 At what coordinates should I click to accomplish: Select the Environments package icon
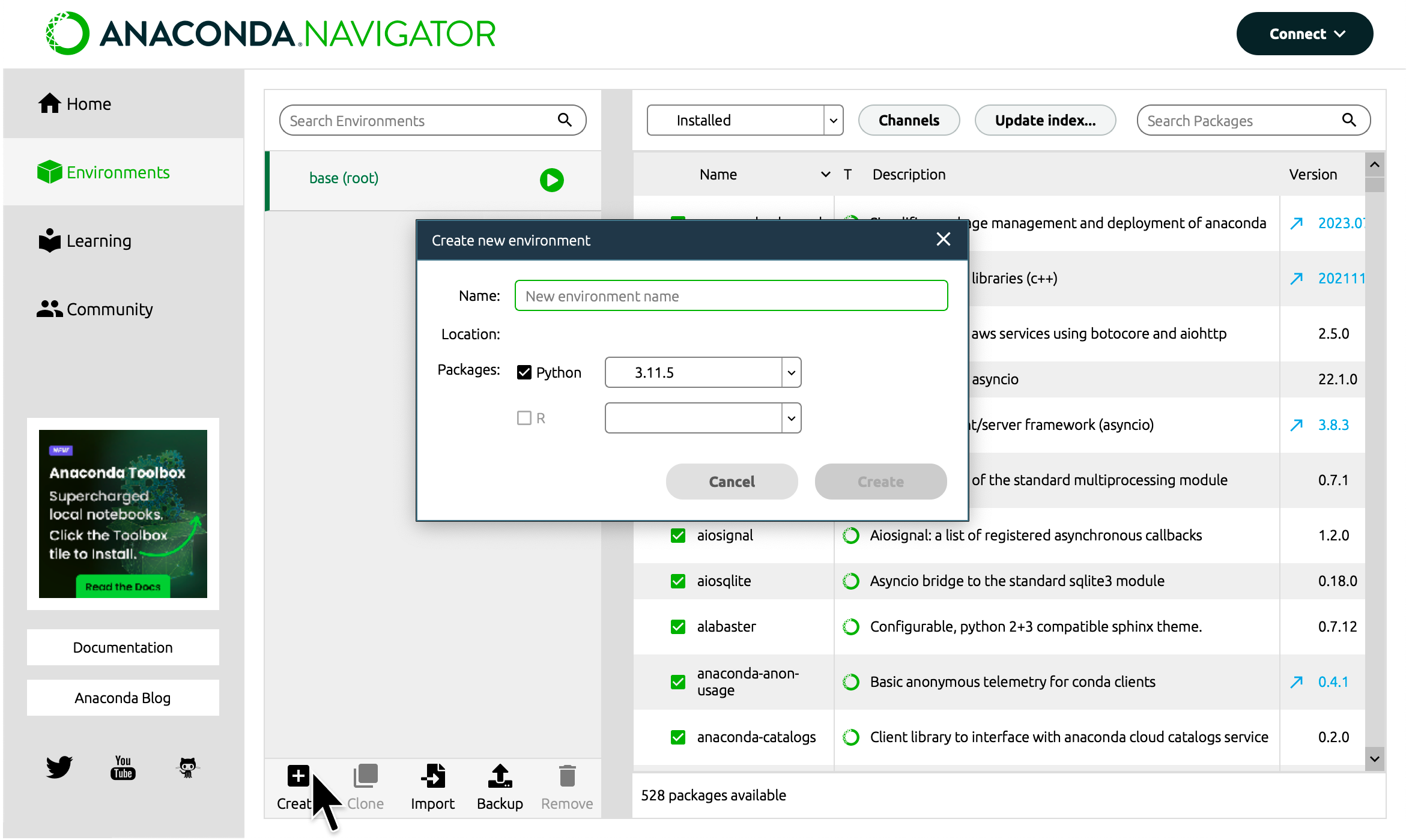pyautogui.click(x=50, y=172)
